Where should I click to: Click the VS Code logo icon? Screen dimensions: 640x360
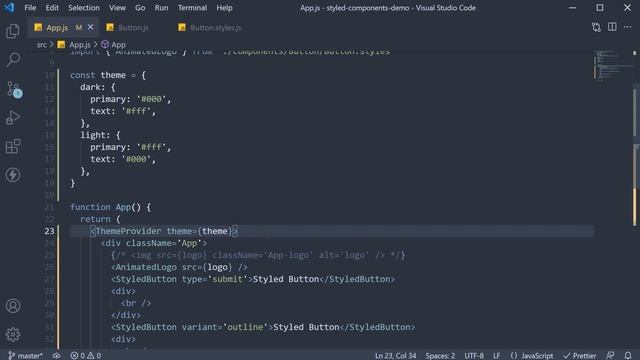(9, 7)
